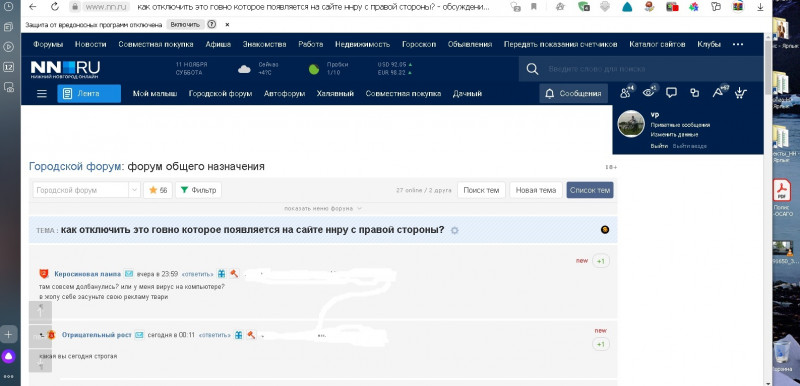Open Дачный navigation tab

(467, 94)
